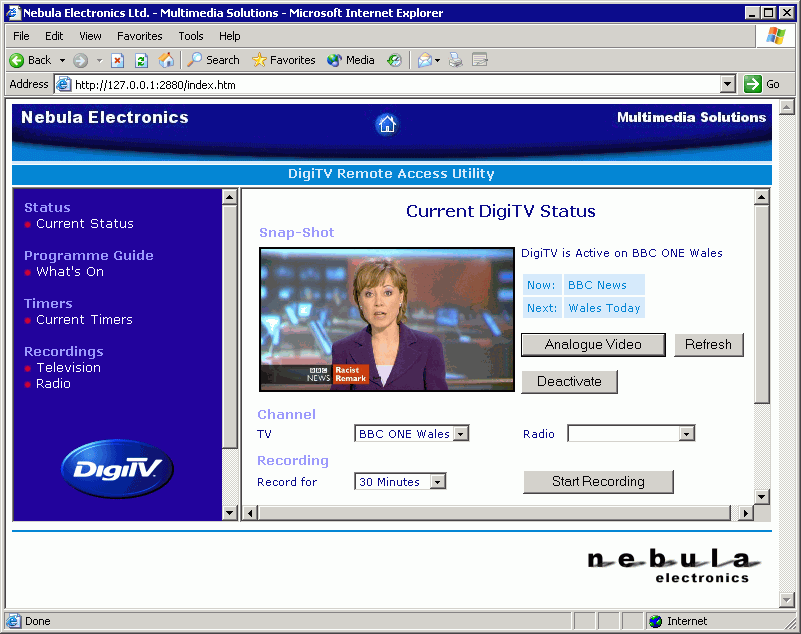Viewport: 801px width, 634px height.
Task: Click the Wales Today next programme text
Action: 604,308
